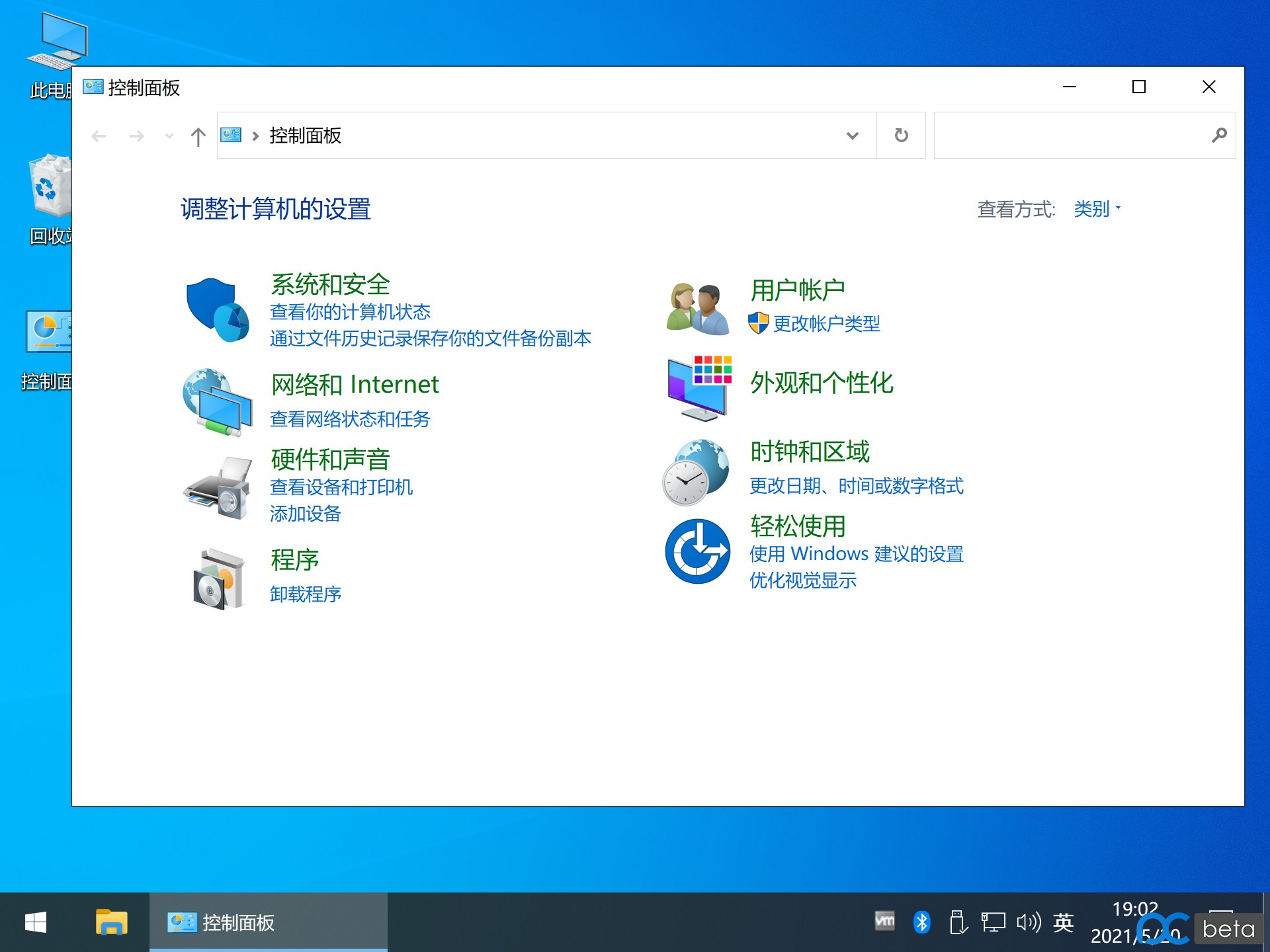Open 更改帐户类型 link

pyautogui.click(x=826, y=324)
